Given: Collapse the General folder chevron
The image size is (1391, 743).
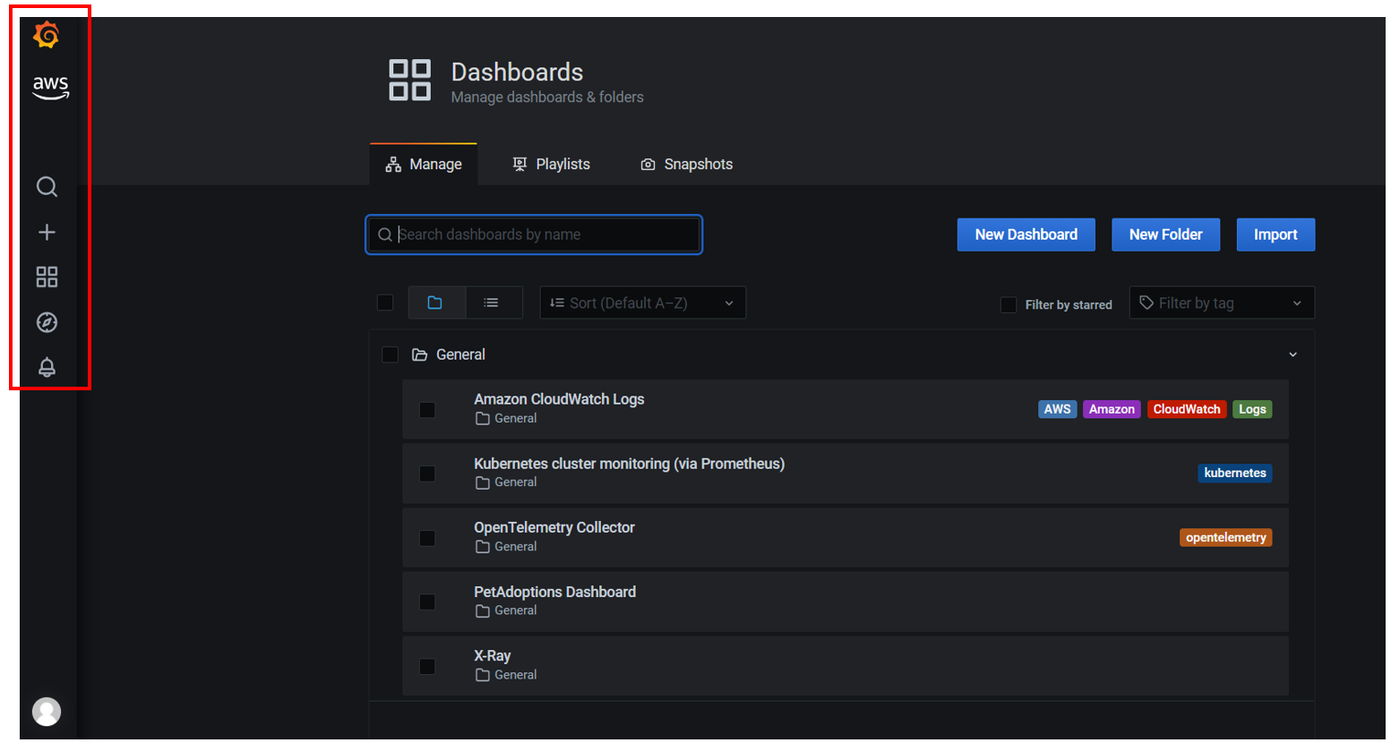Looking at the screenshot, I should pos(1292,355).
